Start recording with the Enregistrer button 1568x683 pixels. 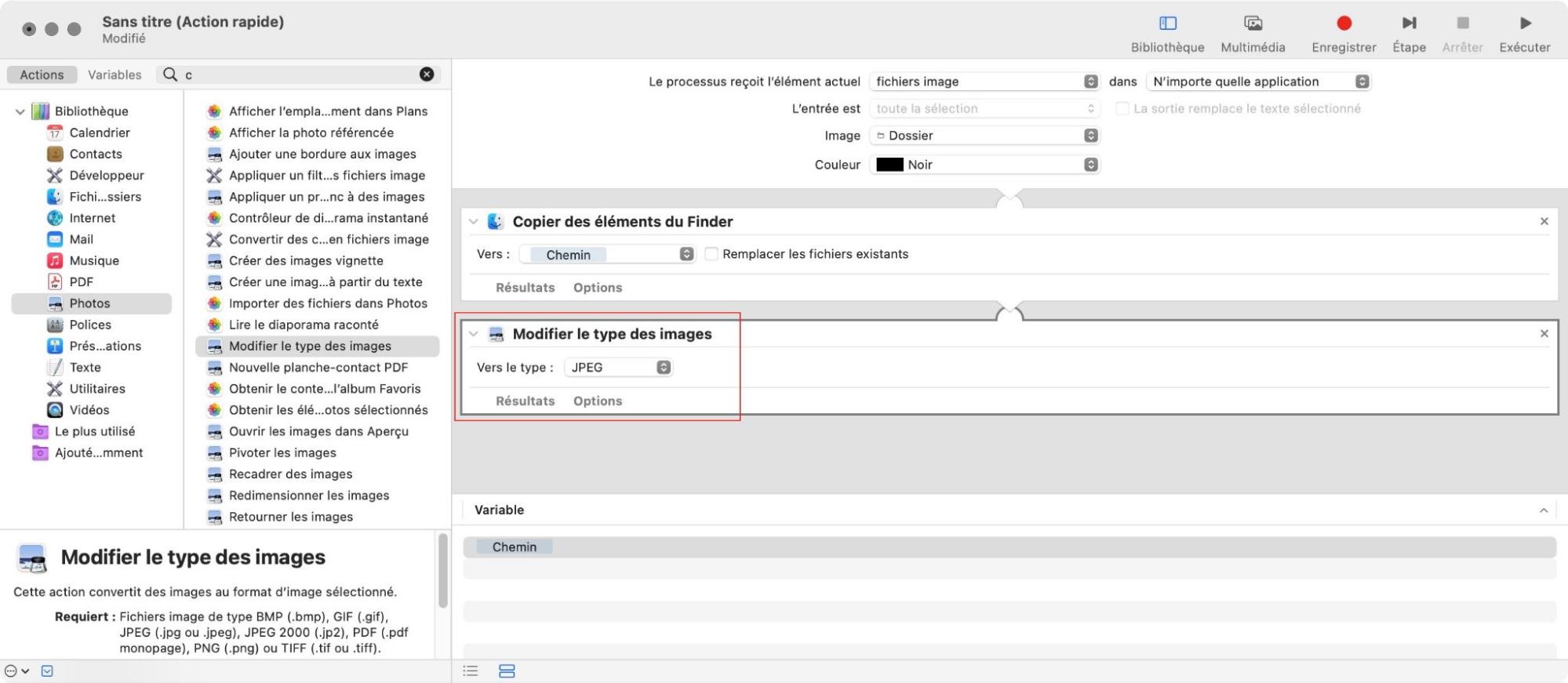coord(1344,24)
